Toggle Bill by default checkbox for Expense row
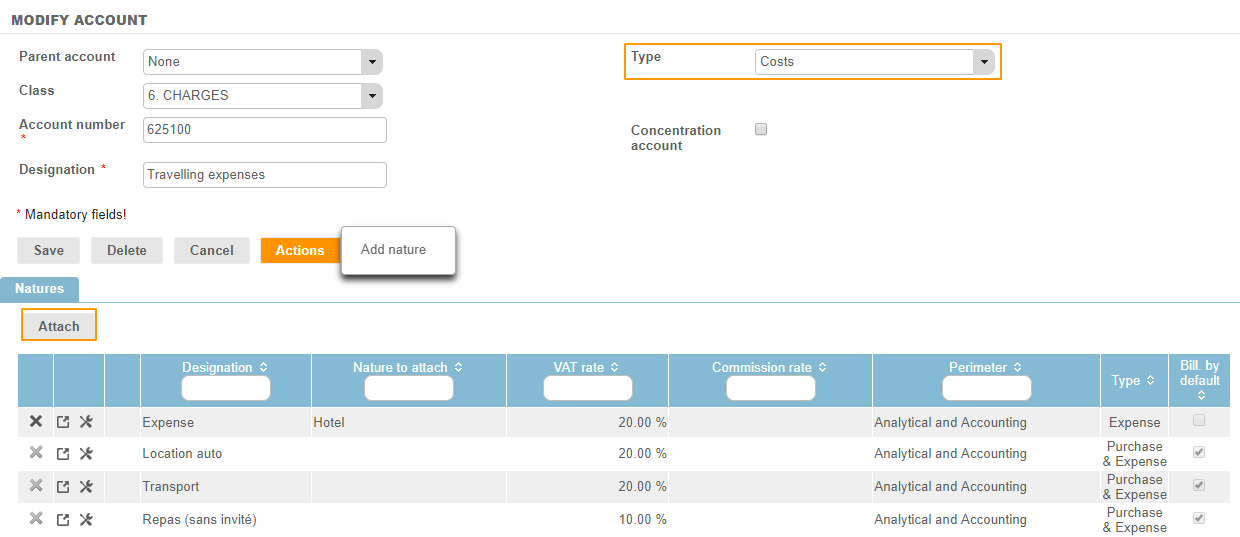Screen dimensions: 1240x537 (x=1199, y=421)
